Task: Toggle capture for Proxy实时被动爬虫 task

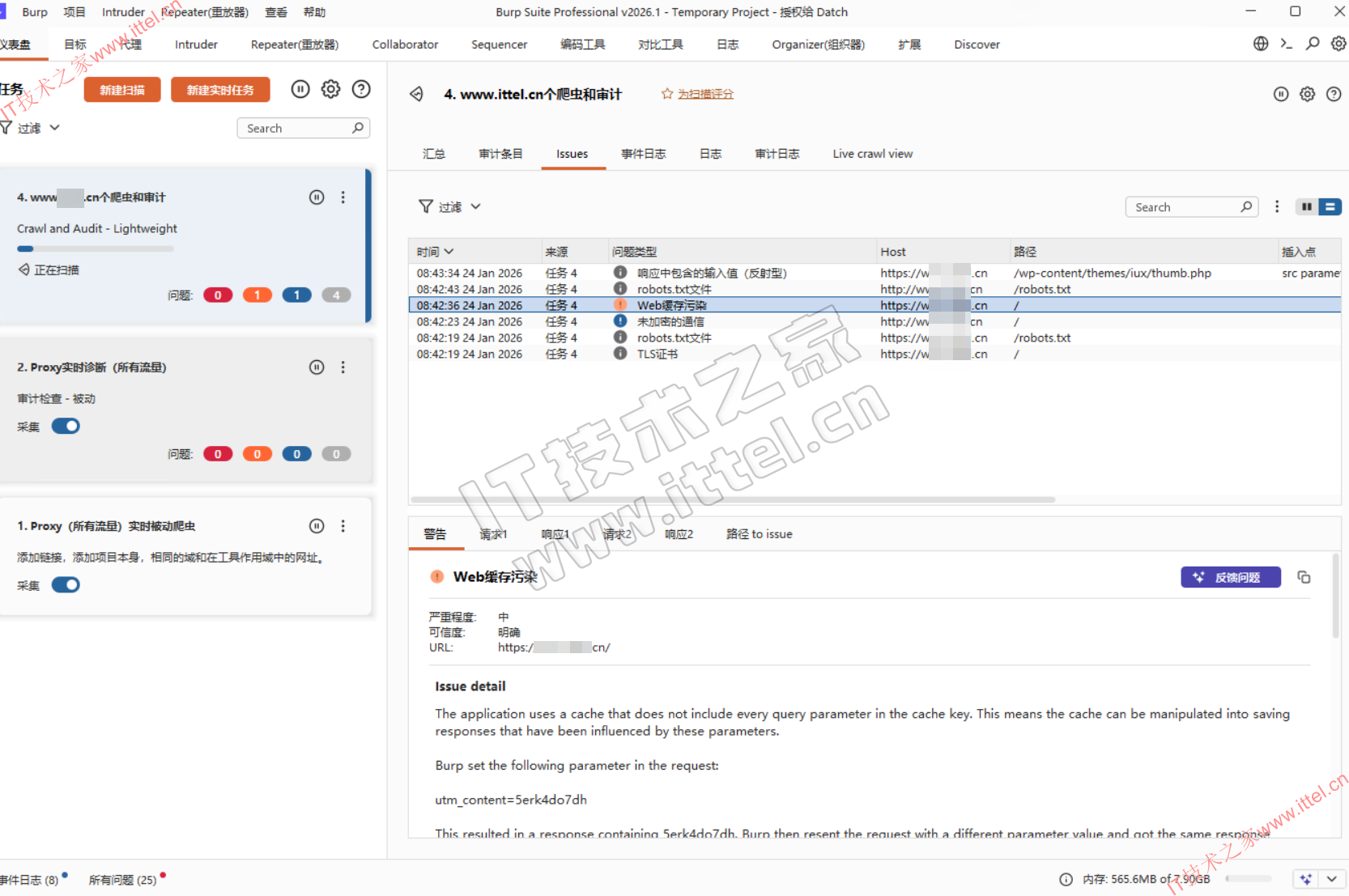Action: tap(66, 585)
